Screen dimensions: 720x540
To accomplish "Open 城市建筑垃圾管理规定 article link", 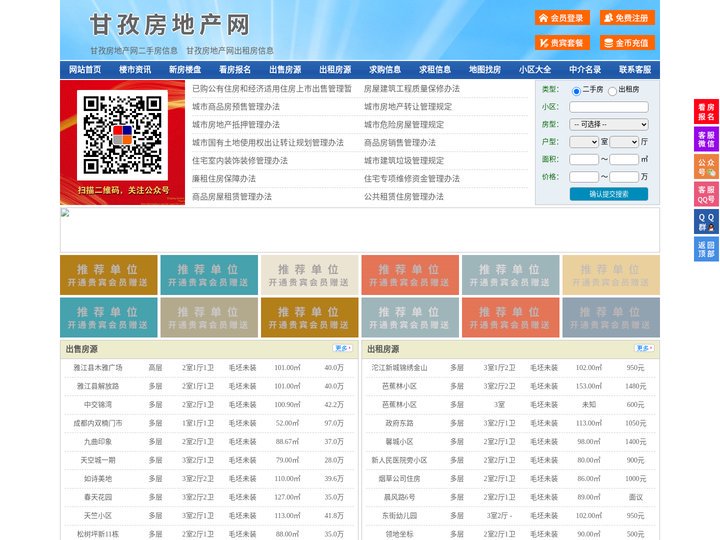I will 404,161.
